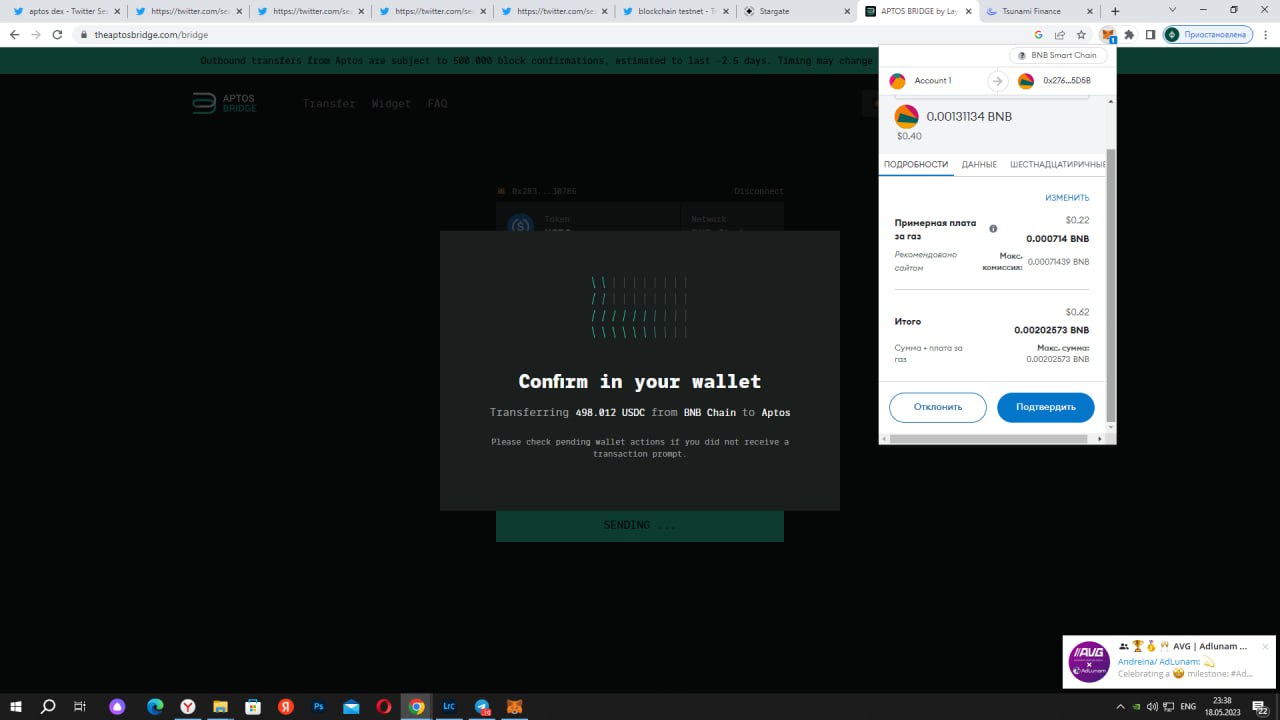Dismiss the AVG AdLunam notification
Image resolution: width=1280 pixels, height=720 pixels.
pyautogui.click(x=1265, y=647)
